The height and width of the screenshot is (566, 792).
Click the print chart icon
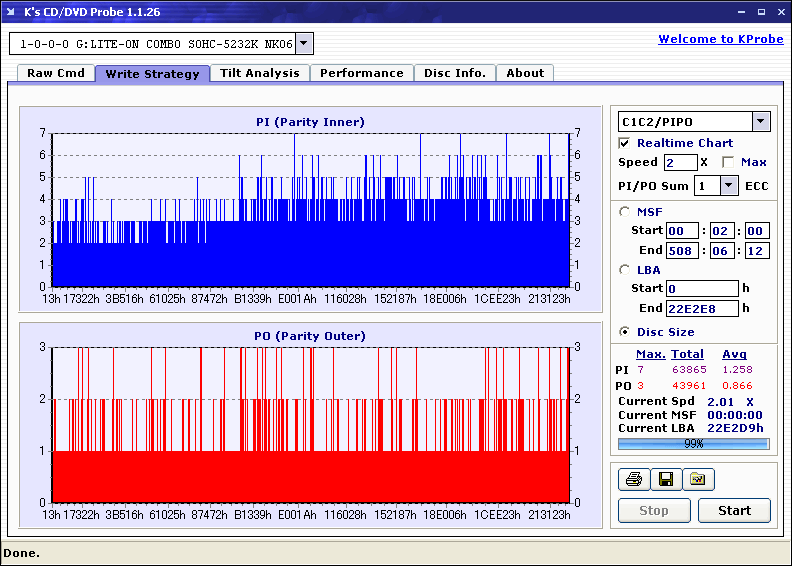[x=633, y=480]
